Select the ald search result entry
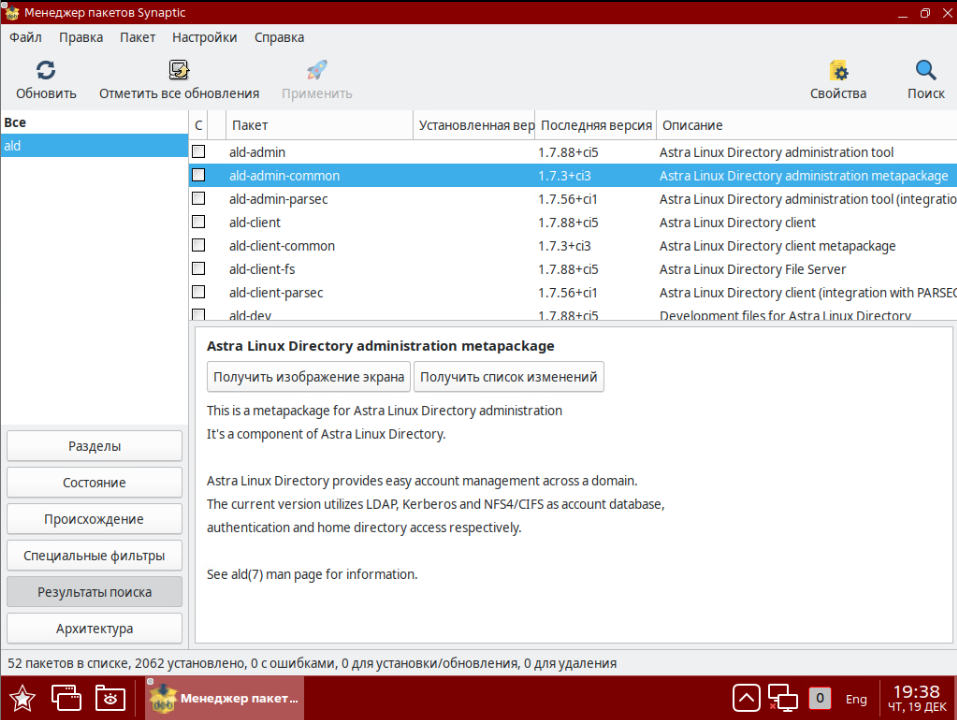The width and height of the screenshot is (957, 720). pos(95,146)
